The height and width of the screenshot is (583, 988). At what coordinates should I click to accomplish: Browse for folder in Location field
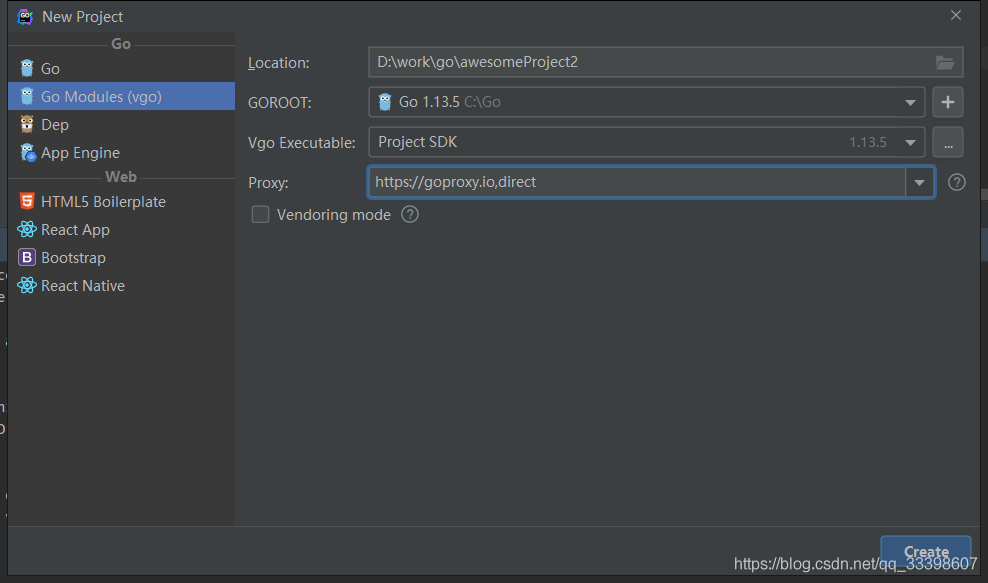(945, 62)
